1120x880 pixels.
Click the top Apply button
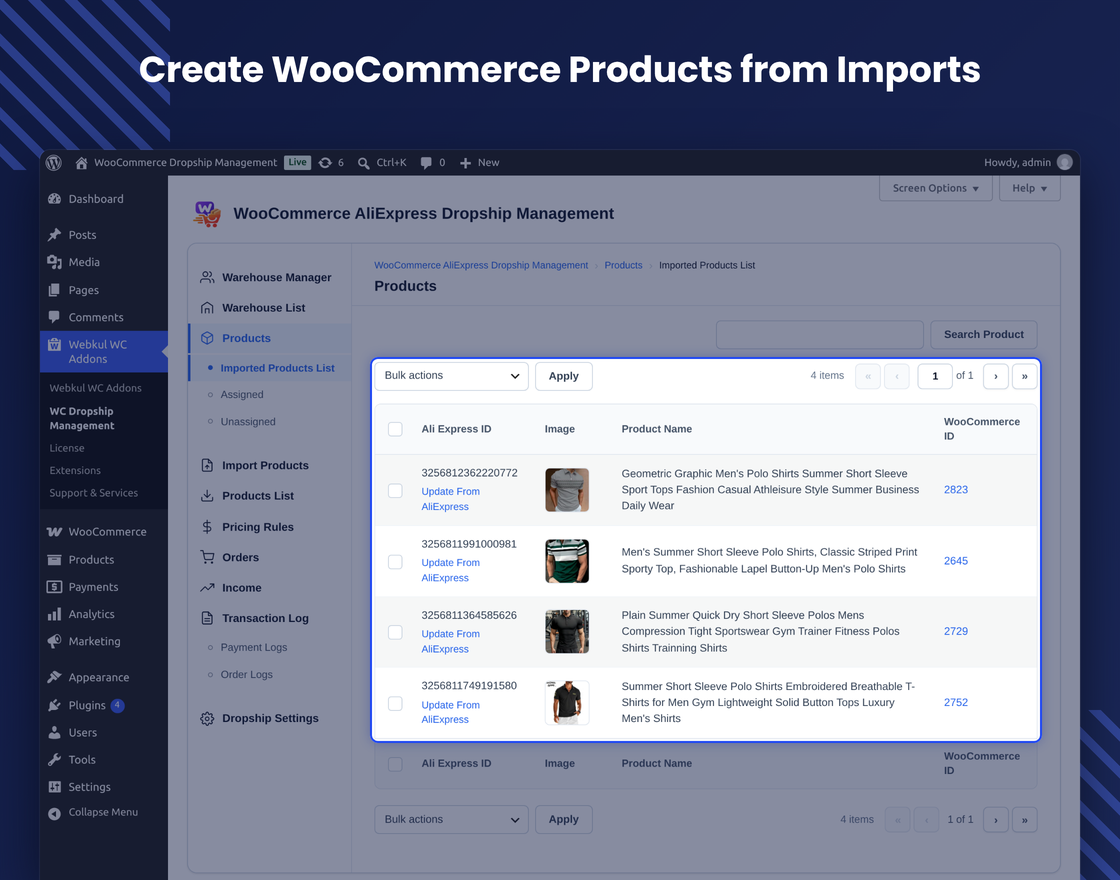(564, 376)
